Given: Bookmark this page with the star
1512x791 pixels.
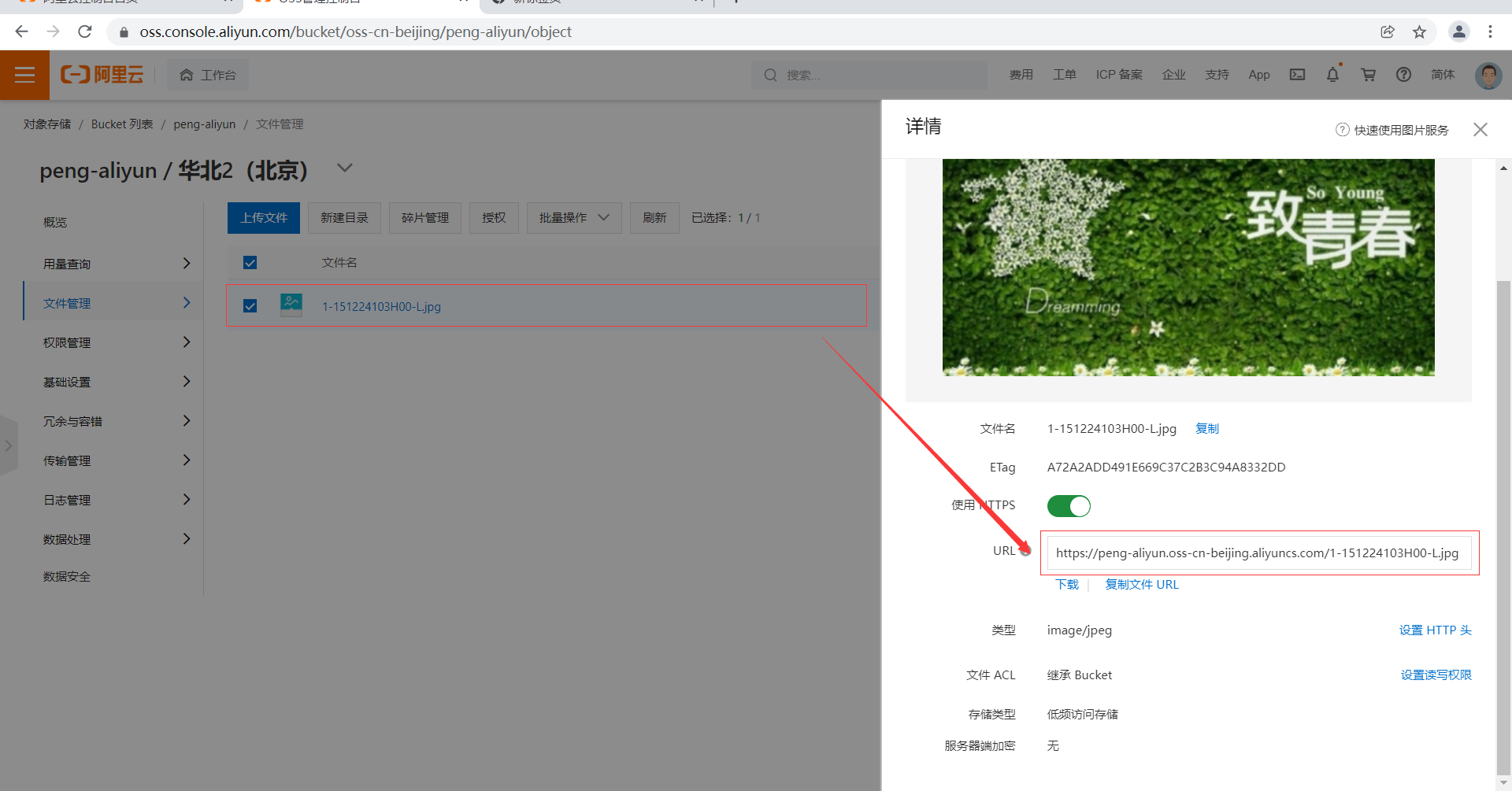Looking at the screenshot, I should 1419,31.
